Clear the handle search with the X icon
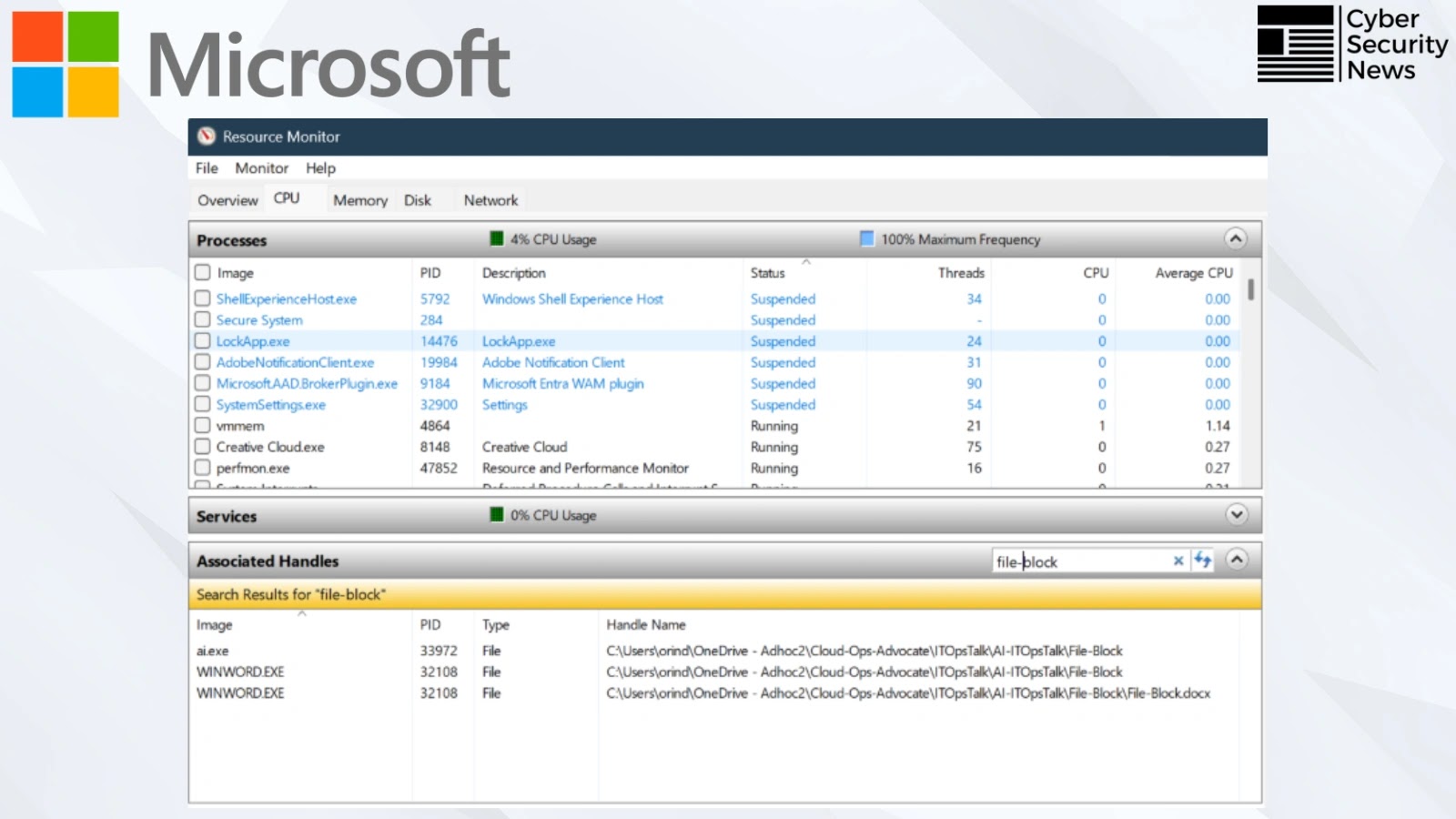The width and height of the screenshot is (1456, 819). [x=1178, y=561]
